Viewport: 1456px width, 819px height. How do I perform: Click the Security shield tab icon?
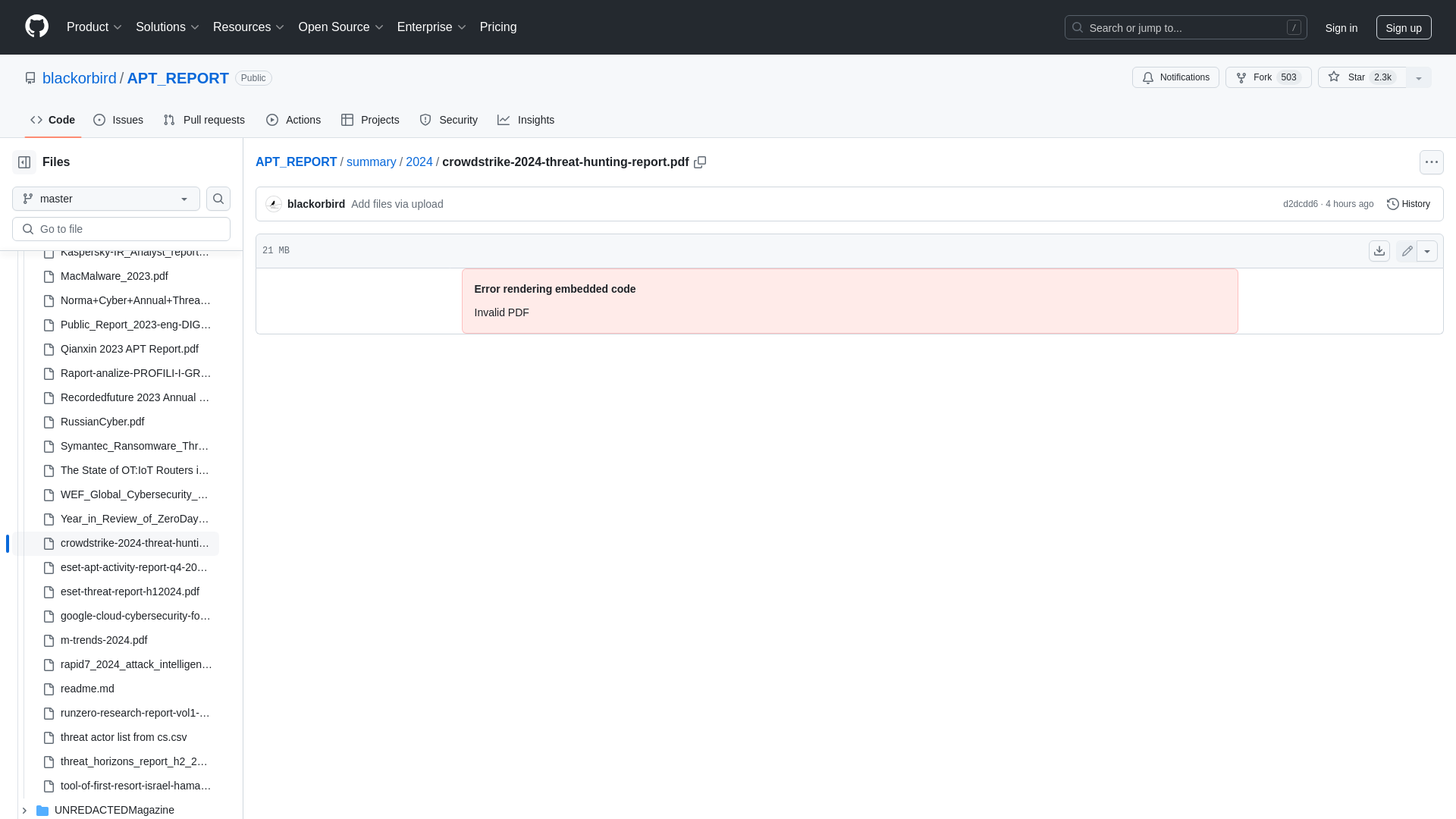425,120
